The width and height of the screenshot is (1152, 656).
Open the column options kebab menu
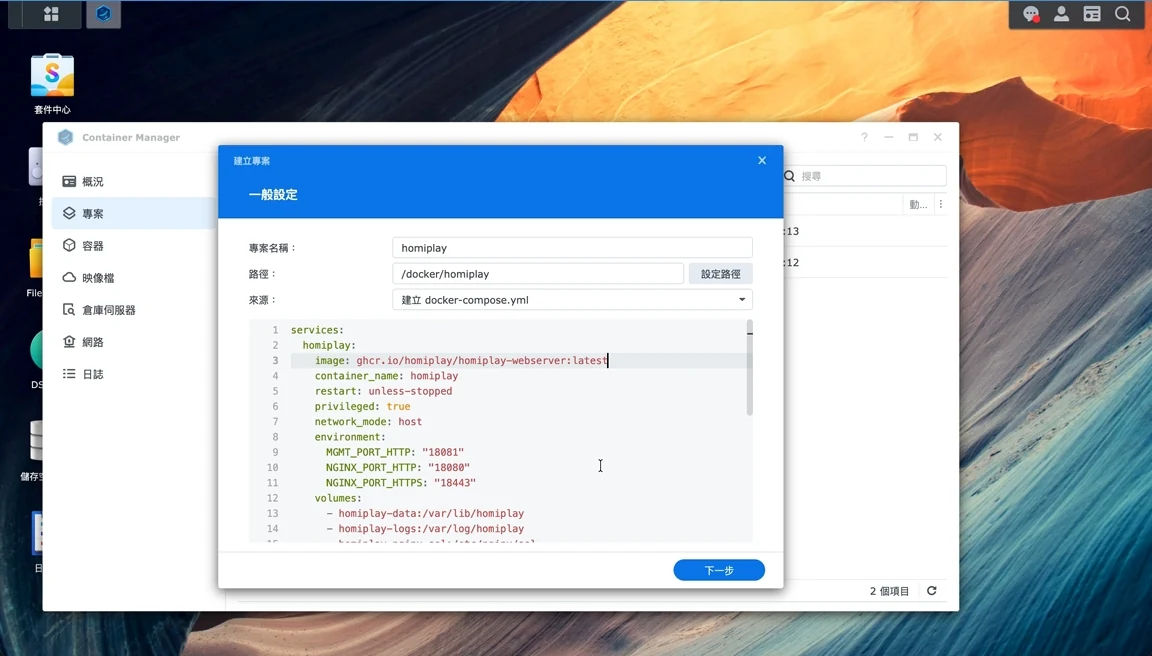pyautogui.click(x=940, y=204)
